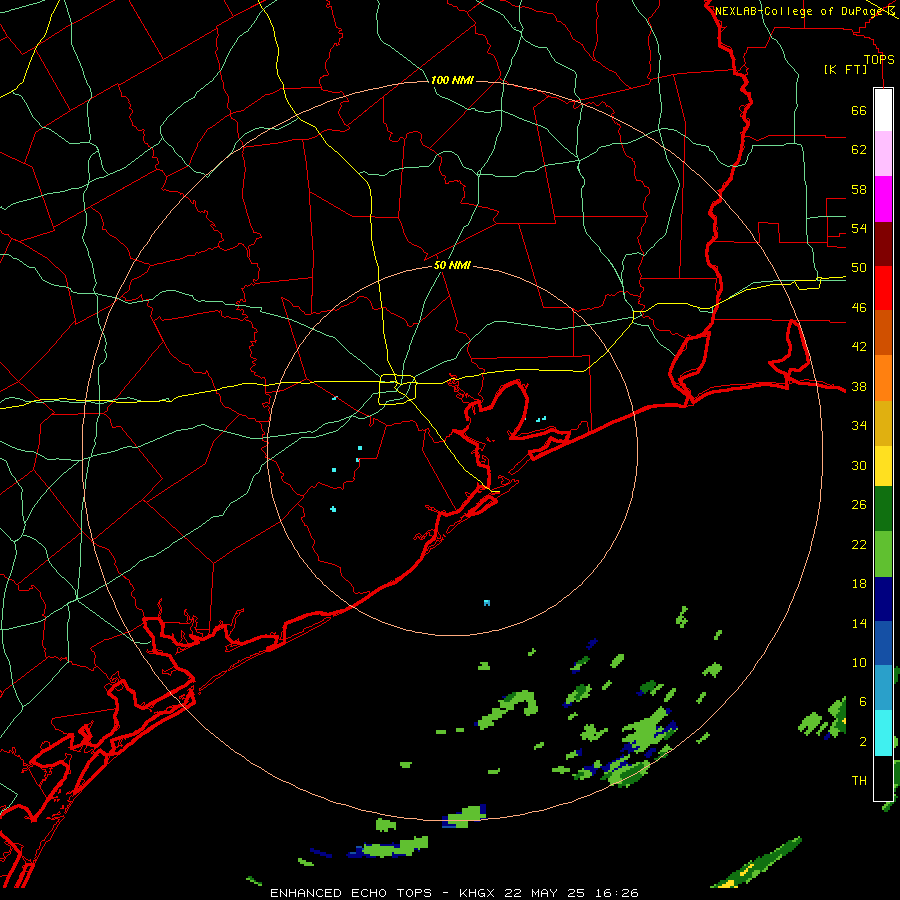Click the 26 legend value

tap(859, 505)
